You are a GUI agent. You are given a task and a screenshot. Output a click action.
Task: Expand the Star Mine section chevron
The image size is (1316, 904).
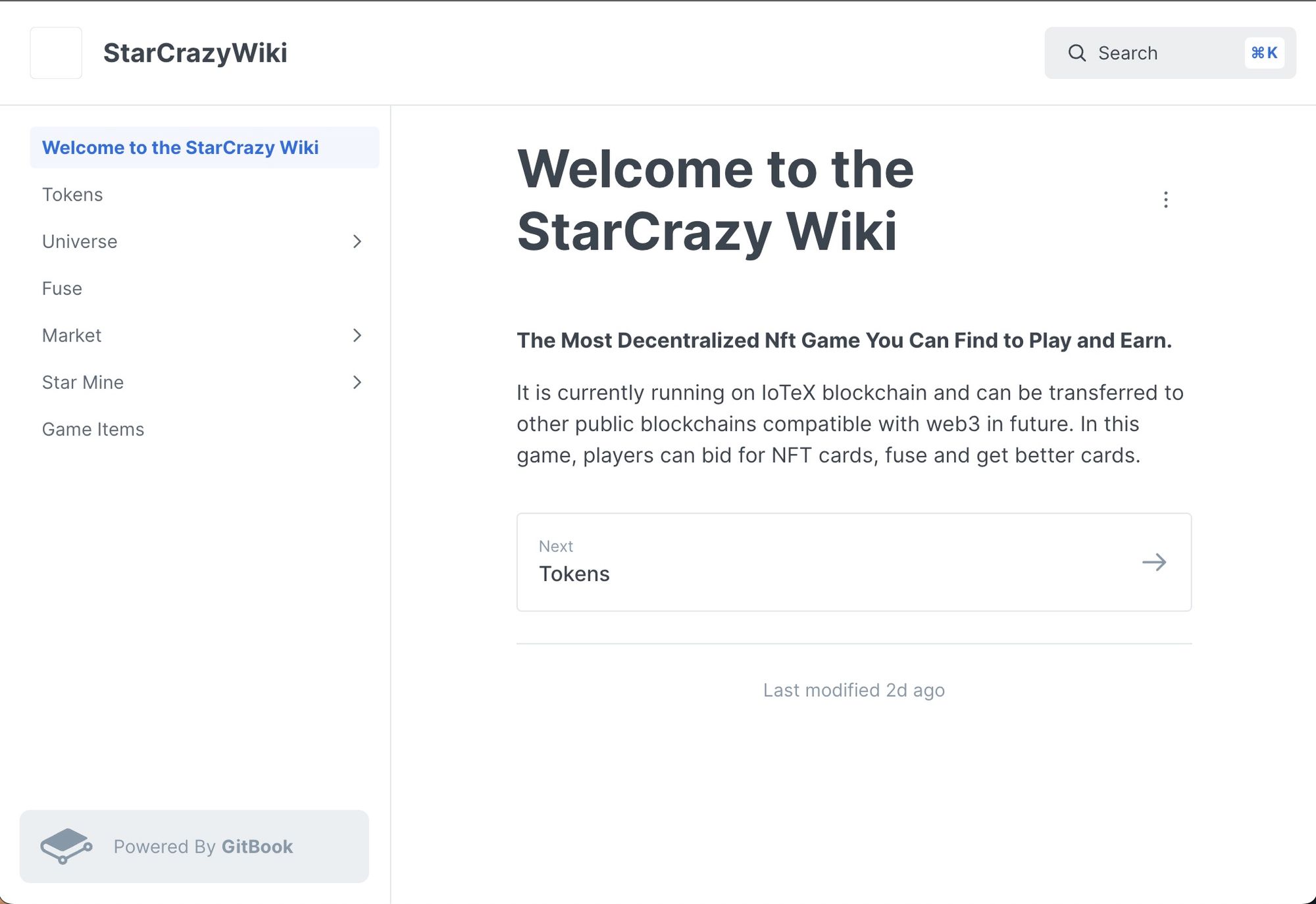tap(357, 382)
